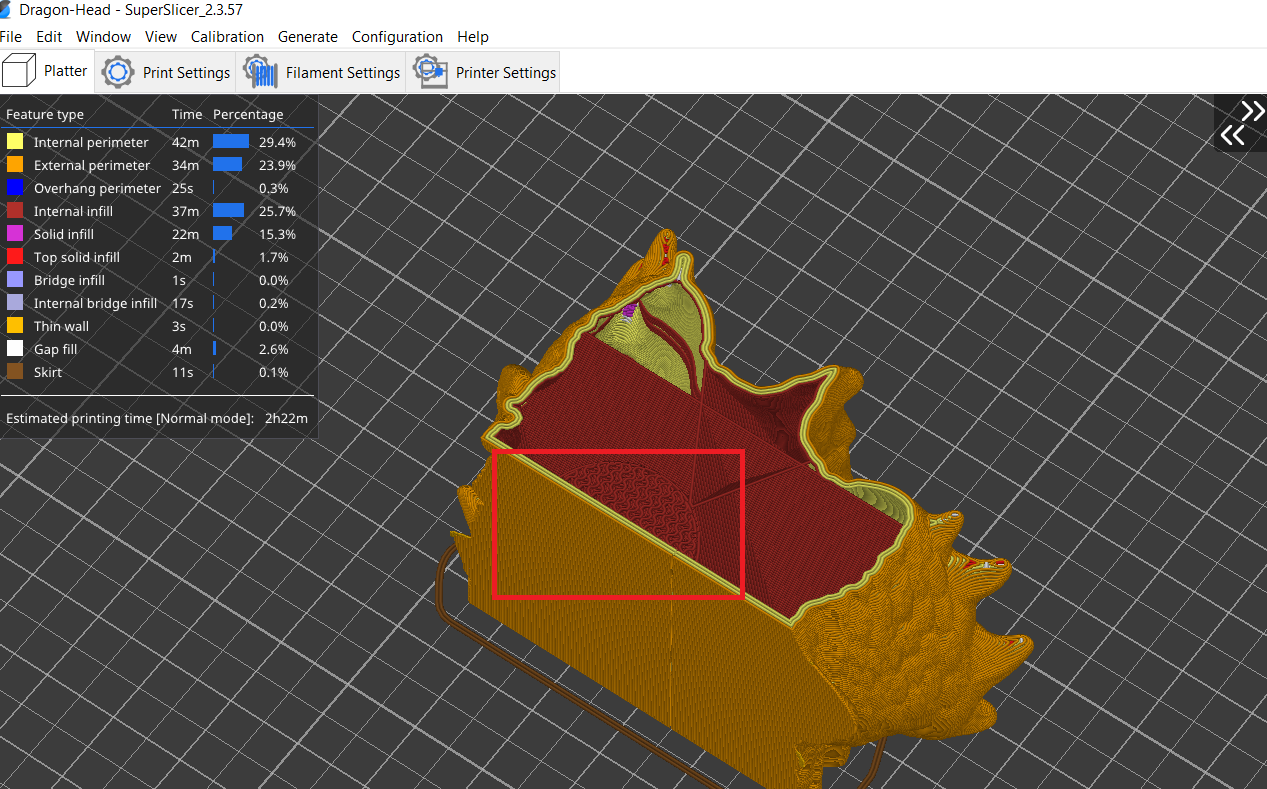Click the Top solid infill label

(77, 258)
